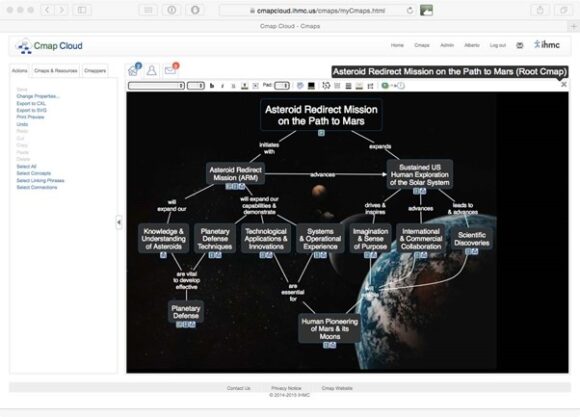Collapse the left sidebar panel arrow
This screenshot has width=580, height=417.
click(x=119, y=222)
